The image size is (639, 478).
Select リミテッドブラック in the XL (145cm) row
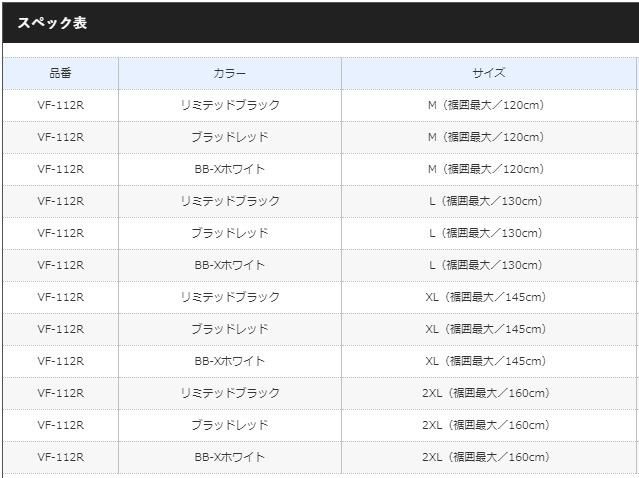tap(229, 297)
